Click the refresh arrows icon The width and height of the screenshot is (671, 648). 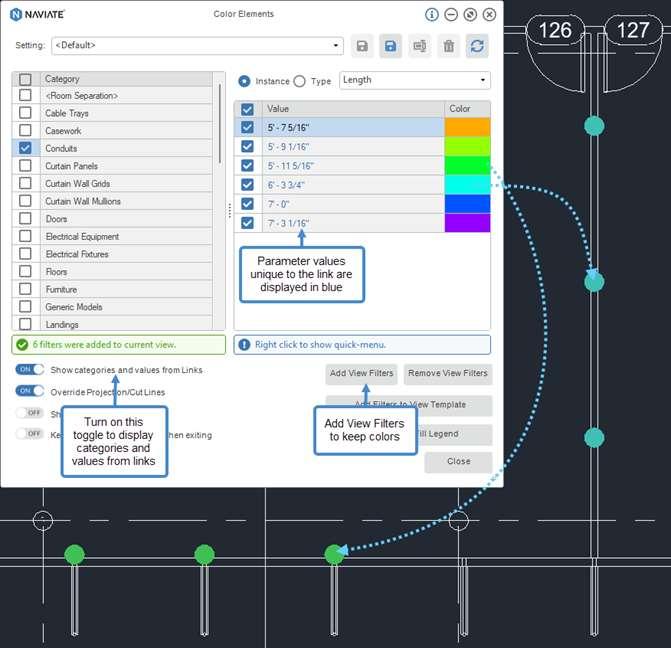pyautogui.click(x=477, y=46)
